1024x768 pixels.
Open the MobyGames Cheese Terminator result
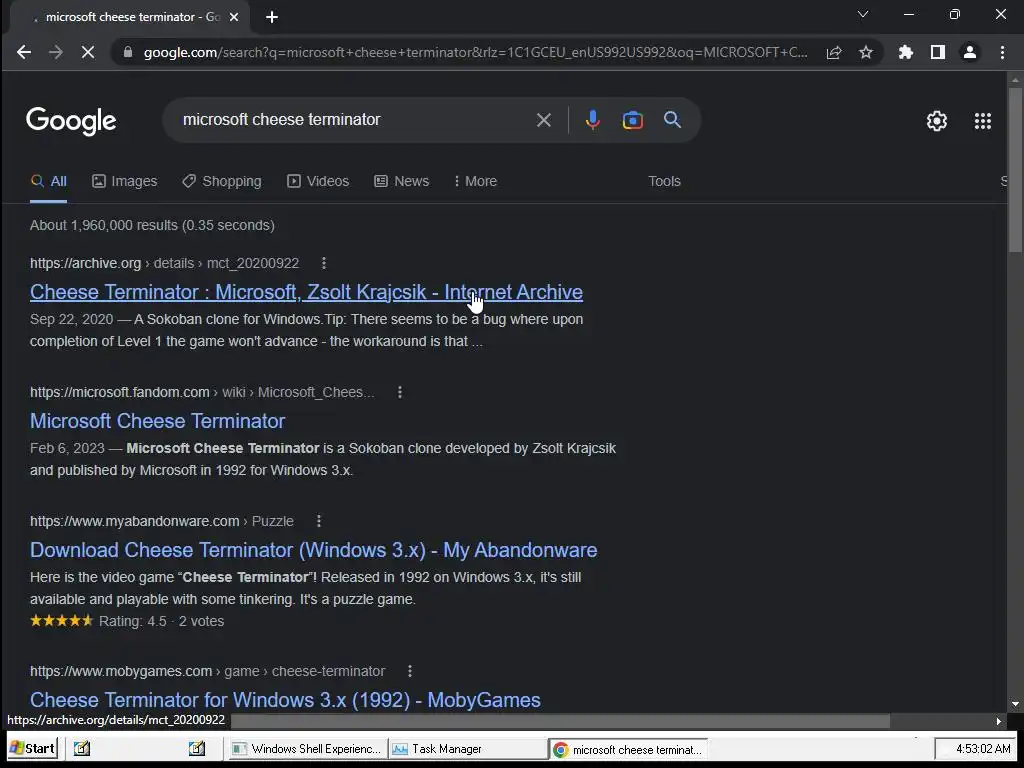tap(285, 700)
